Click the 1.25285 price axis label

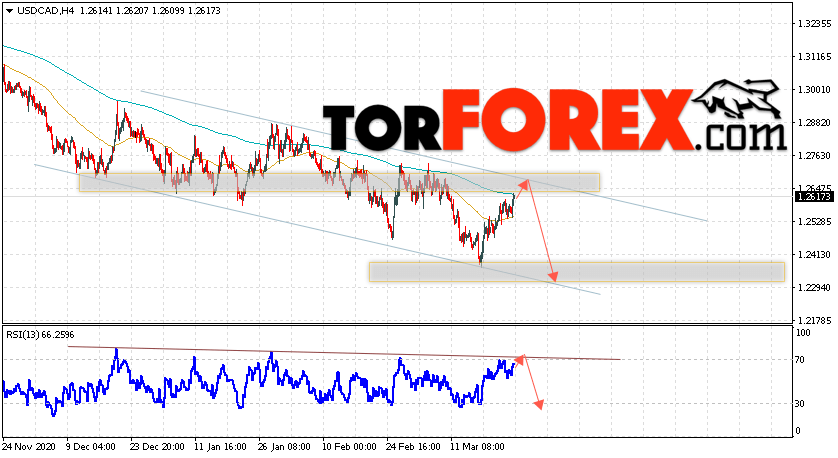(814, 222)
